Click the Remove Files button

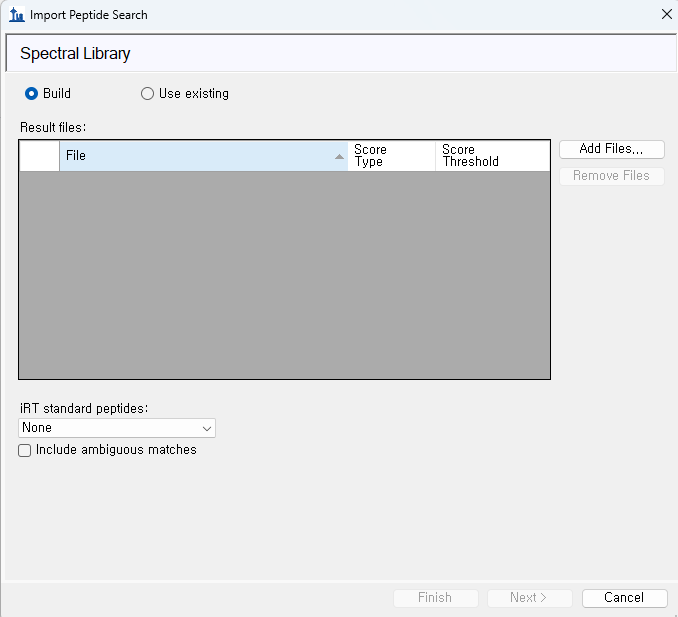pyautogui.click(x=611, y=176)
